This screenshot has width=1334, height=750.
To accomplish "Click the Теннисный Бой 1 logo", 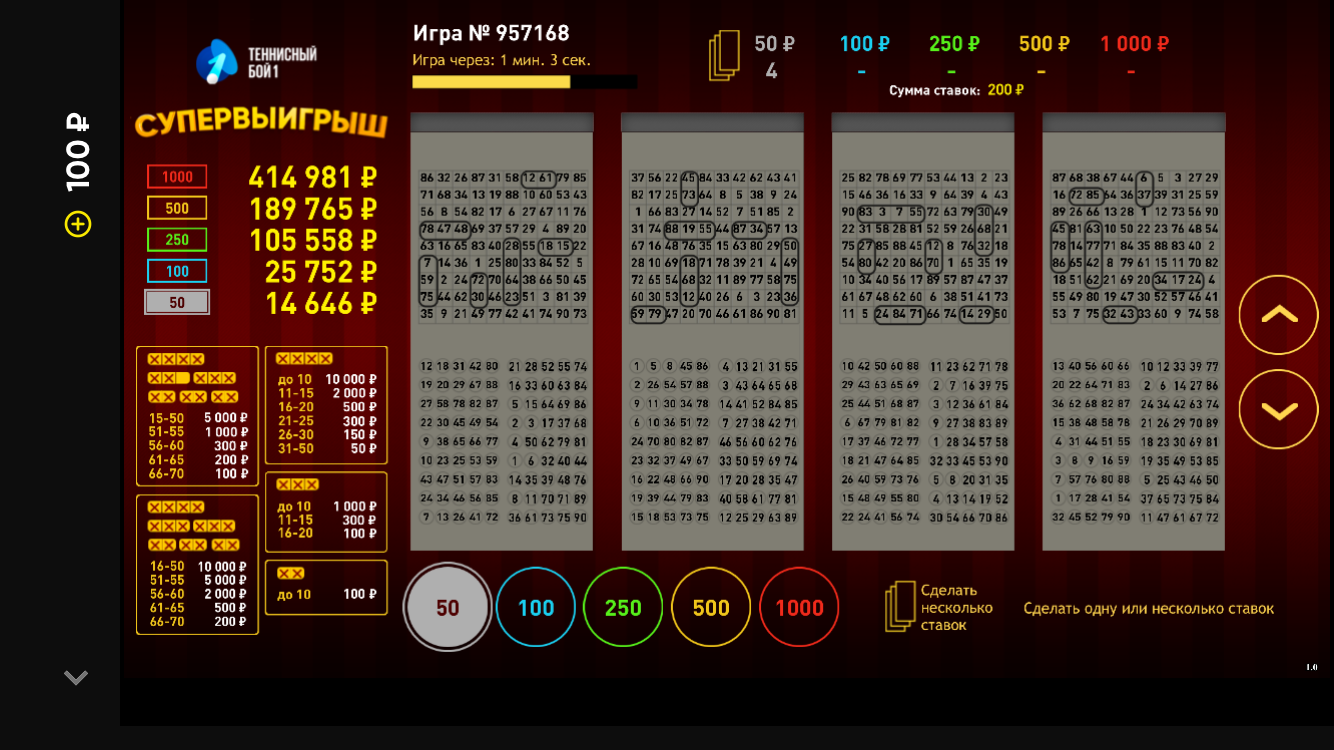I will click(x=256, y=62).
